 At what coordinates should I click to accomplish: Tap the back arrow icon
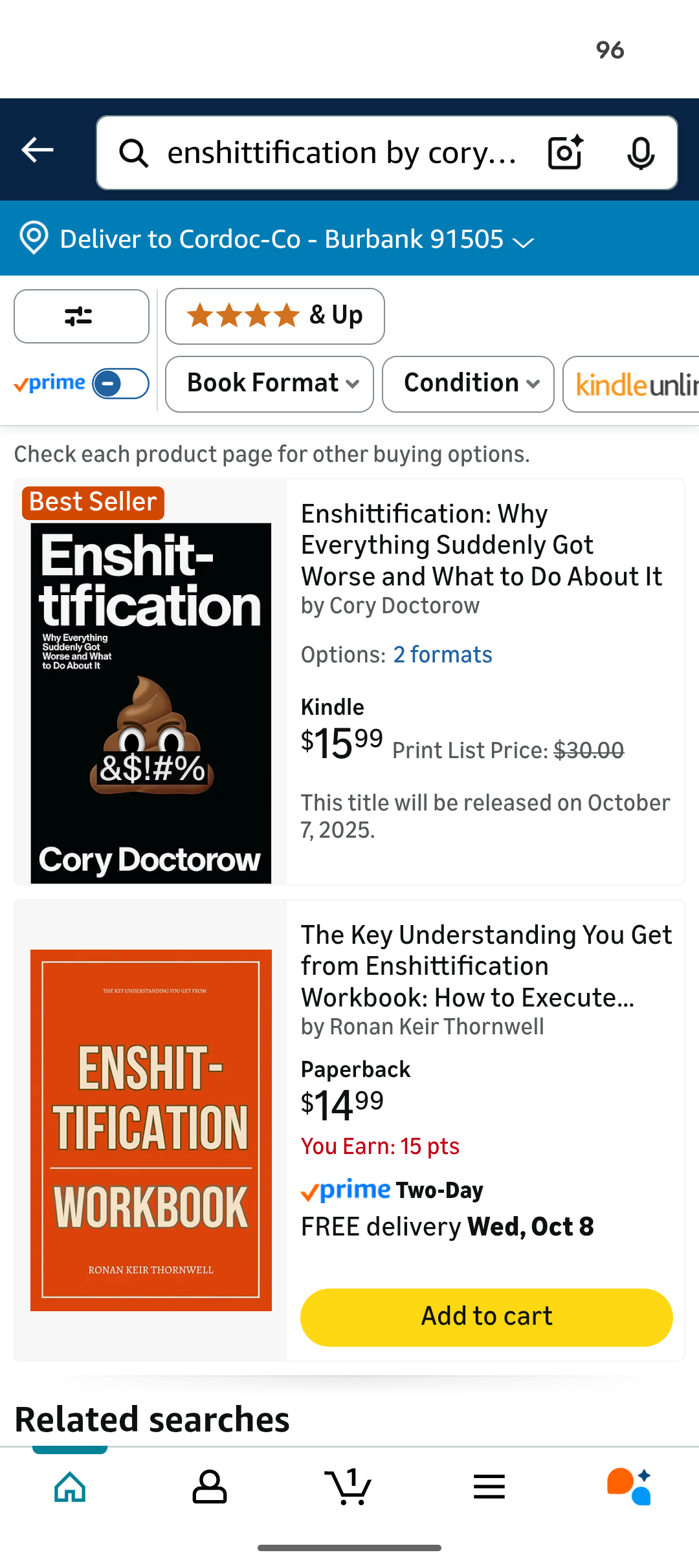(x=38, y=150)
